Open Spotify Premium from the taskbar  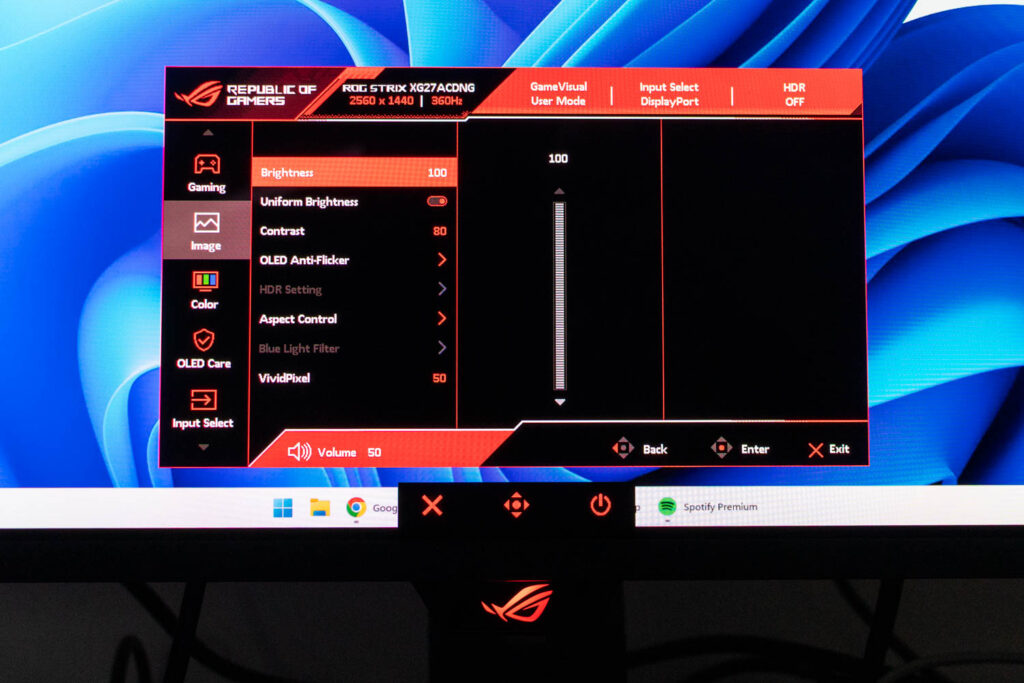pyautogui.click(x=709, y=507)
